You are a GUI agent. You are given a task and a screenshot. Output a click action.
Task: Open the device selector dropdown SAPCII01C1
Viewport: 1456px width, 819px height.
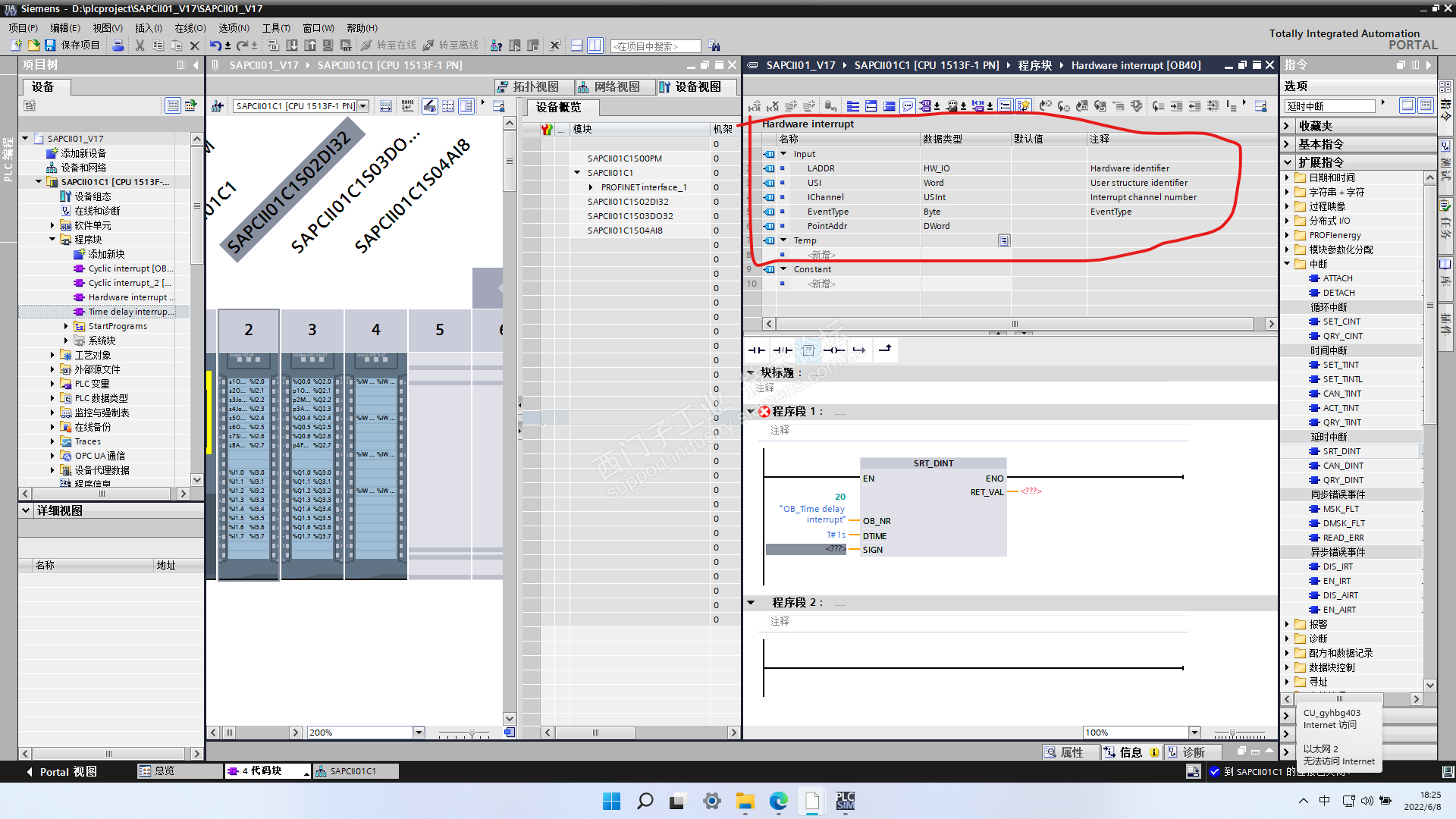click(x=363, y=106)
